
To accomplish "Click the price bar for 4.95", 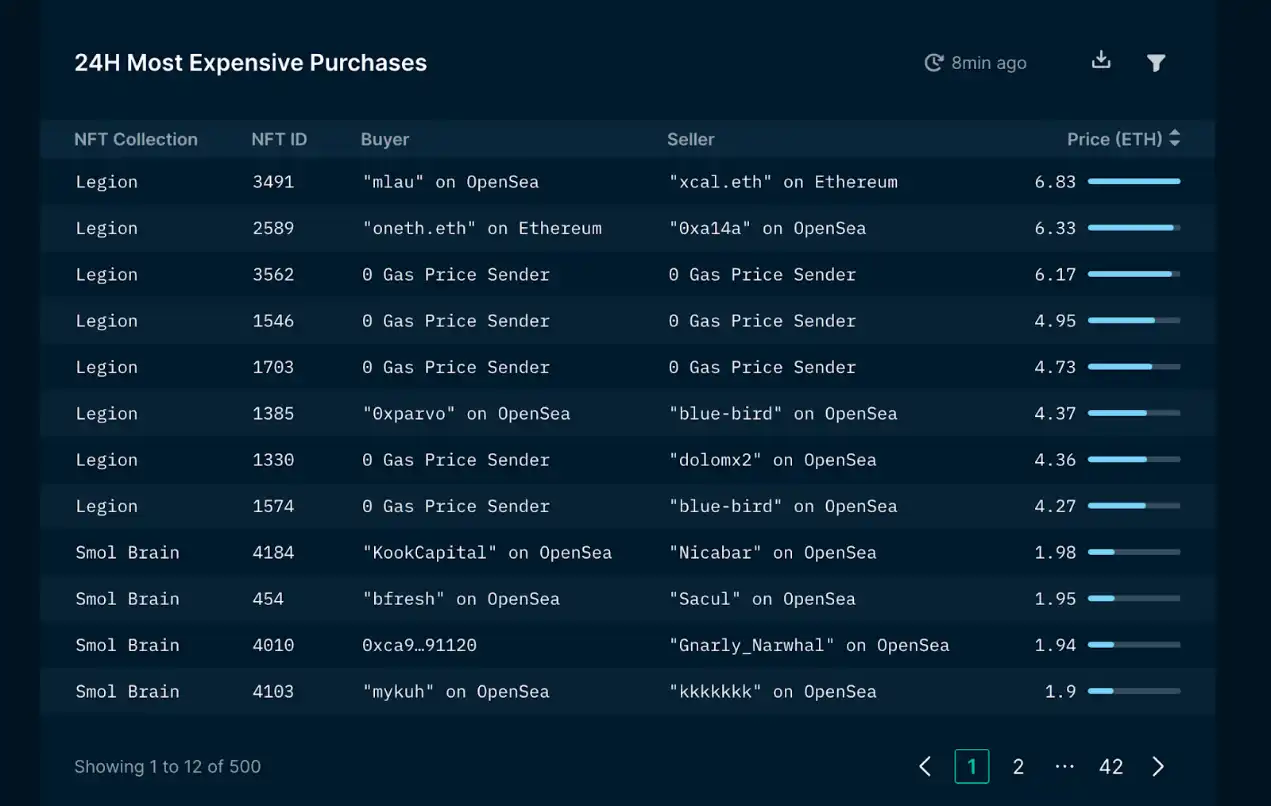I will 1134,320.
